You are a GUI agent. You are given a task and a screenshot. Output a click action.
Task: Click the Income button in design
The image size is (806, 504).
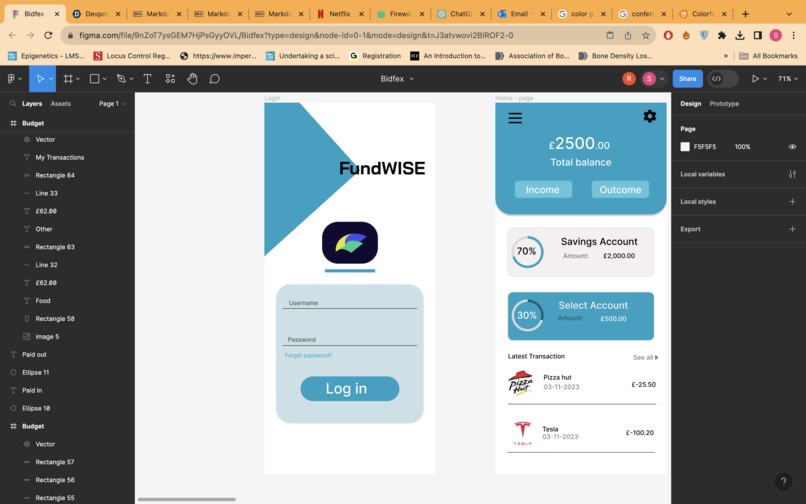(543, 189)
